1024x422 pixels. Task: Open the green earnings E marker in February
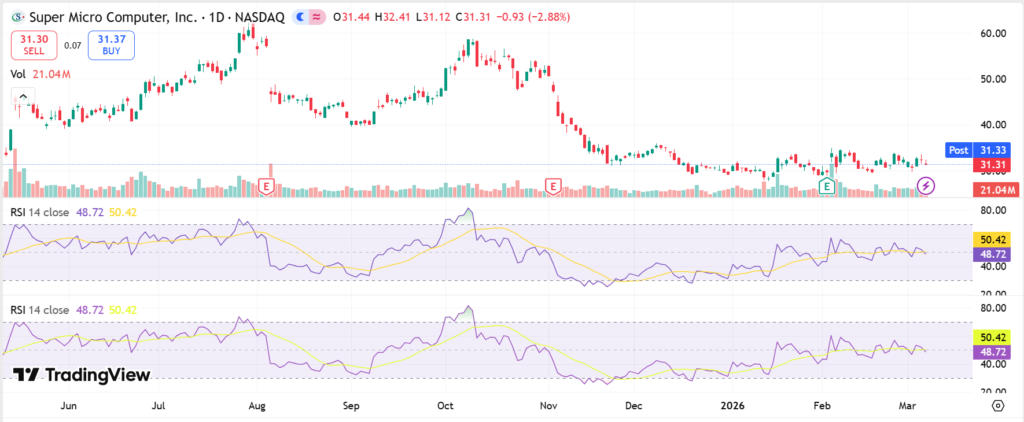click(827, 186)
